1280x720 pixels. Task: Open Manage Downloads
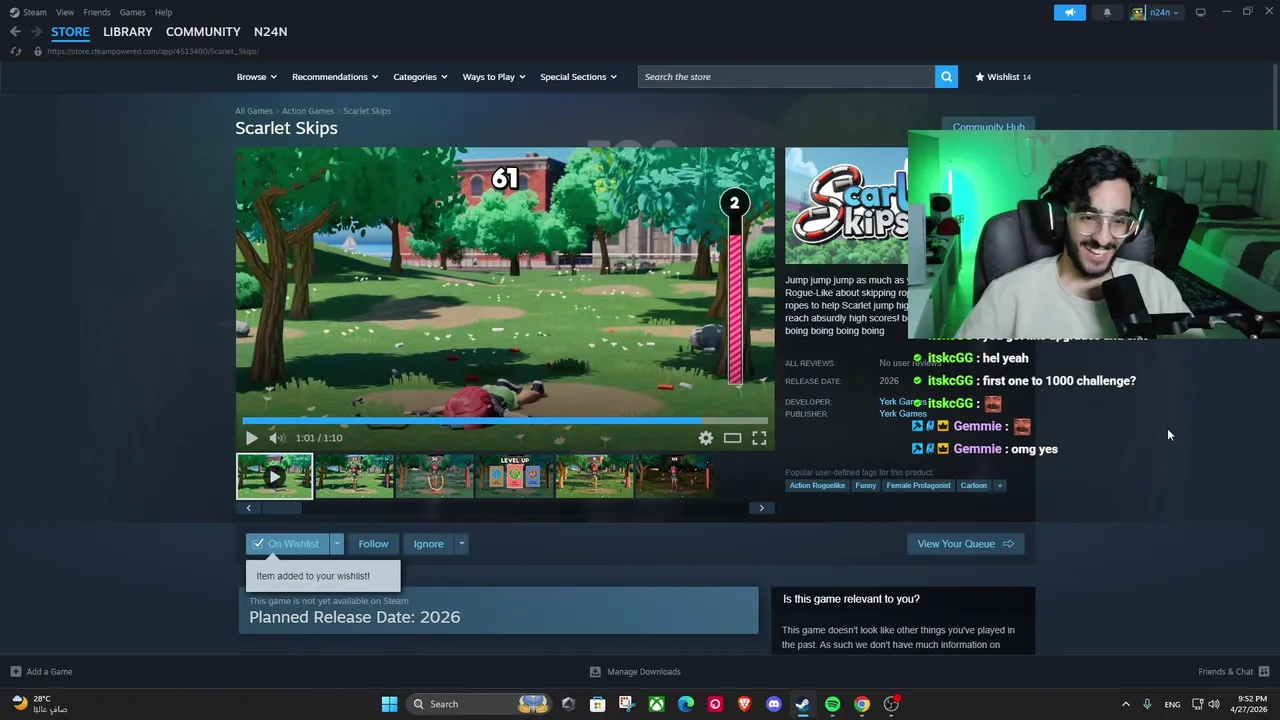[x=635, y=672]
